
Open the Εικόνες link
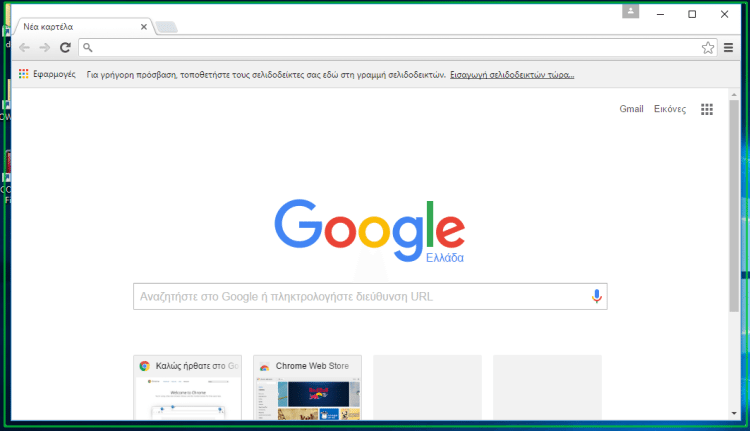pyautogui.click(x=670, y=109)
